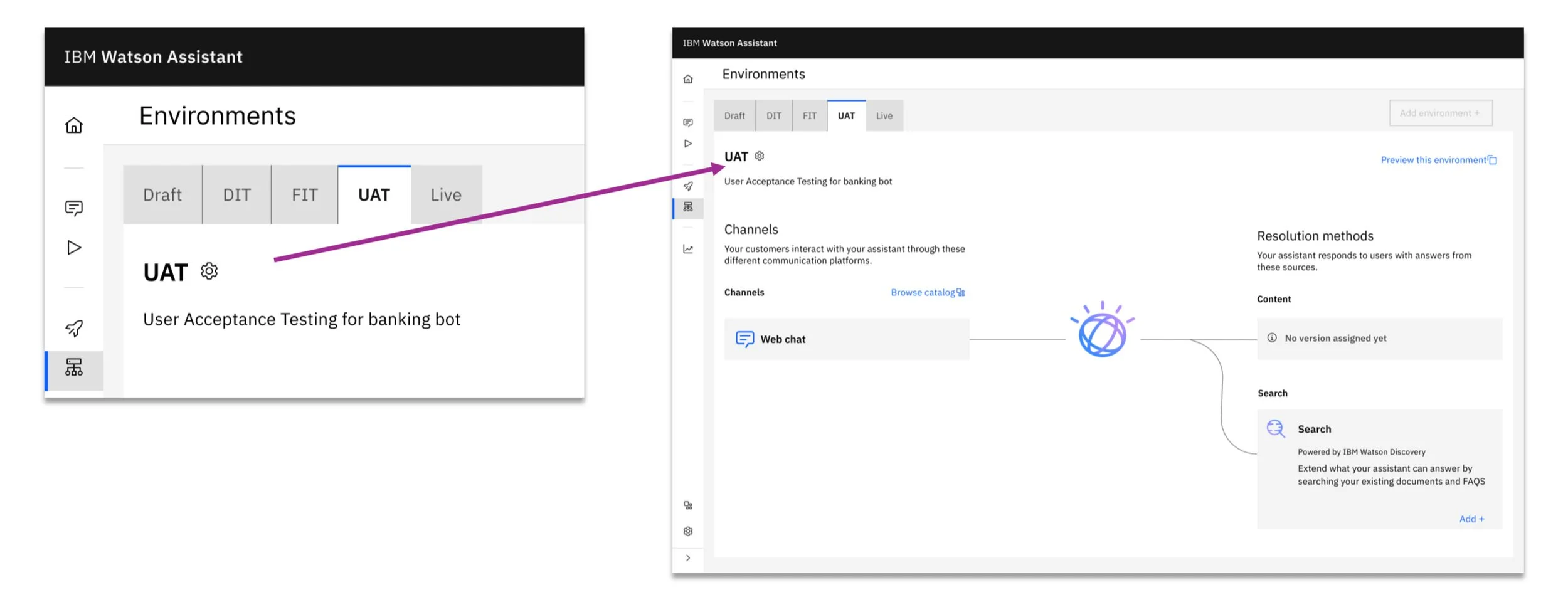Image resolution: width=1568 pixels, height=607 pixels.
Task: Select Environments icon in left zoomed panel sidebar
Action: click(x=74, y=367)
